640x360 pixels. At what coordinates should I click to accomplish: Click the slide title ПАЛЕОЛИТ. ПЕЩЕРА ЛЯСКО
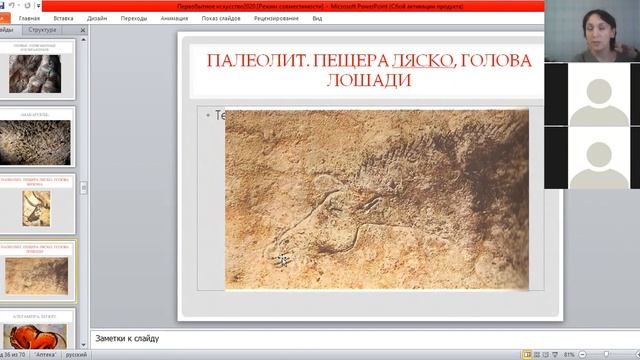click(369, 70)
